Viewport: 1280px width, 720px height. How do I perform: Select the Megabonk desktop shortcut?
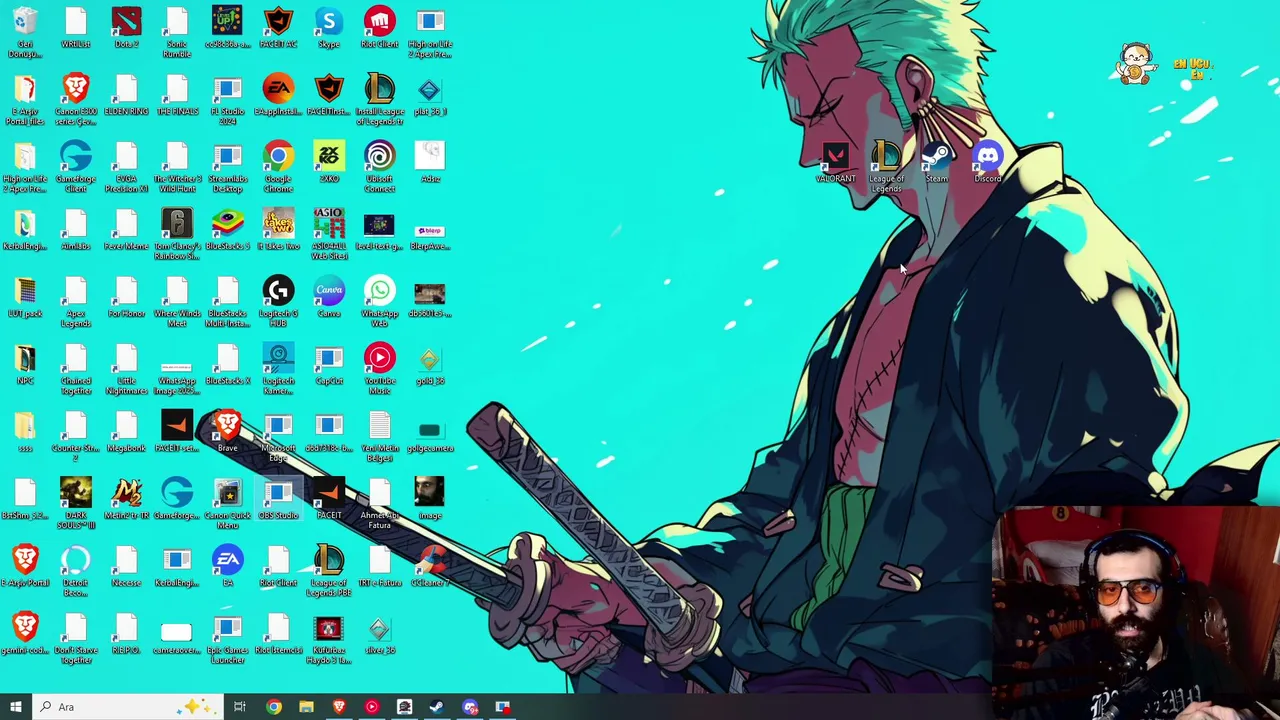(x=126, y=431)
